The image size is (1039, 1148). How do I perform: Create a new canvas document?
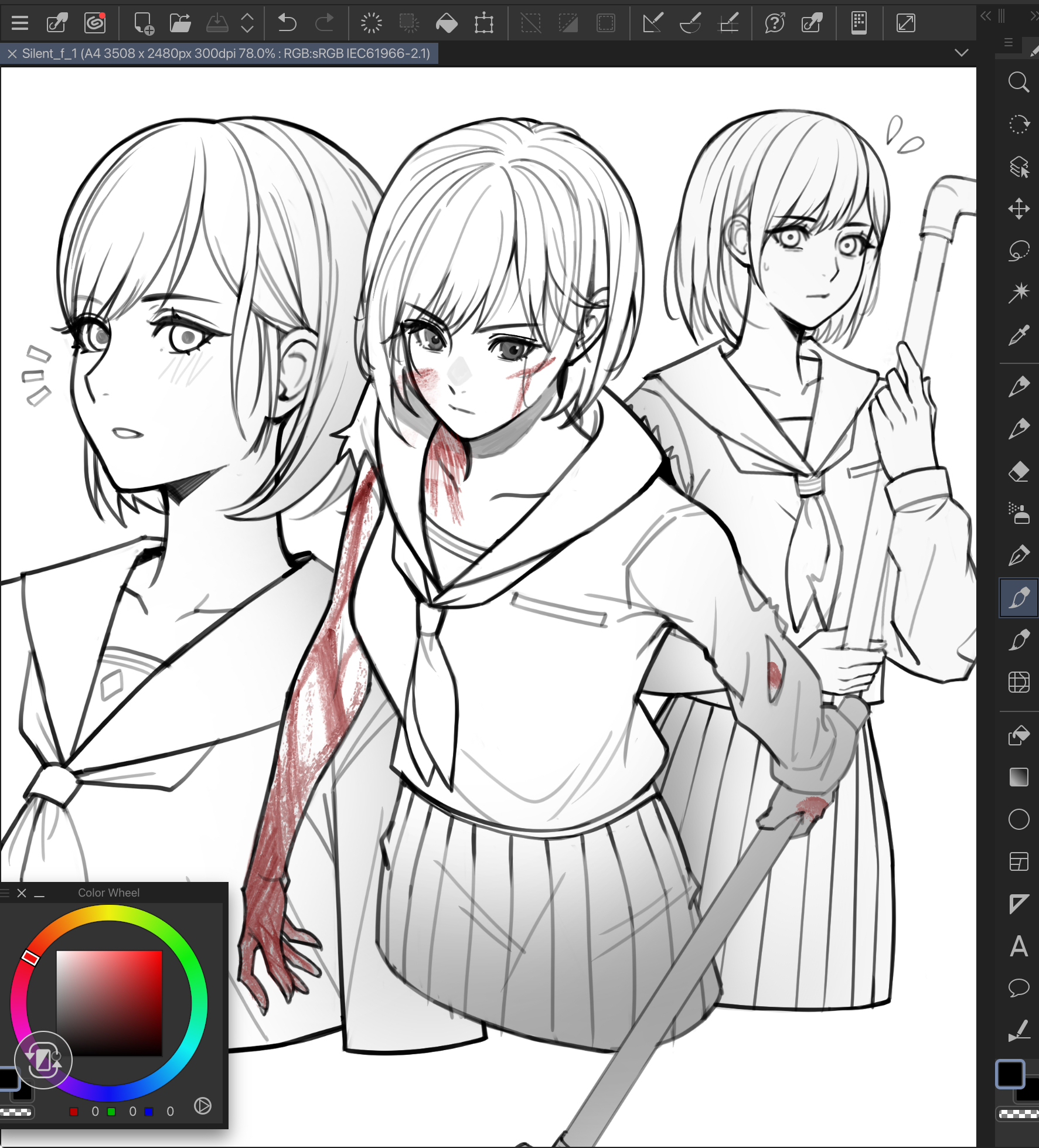point(143,23)
